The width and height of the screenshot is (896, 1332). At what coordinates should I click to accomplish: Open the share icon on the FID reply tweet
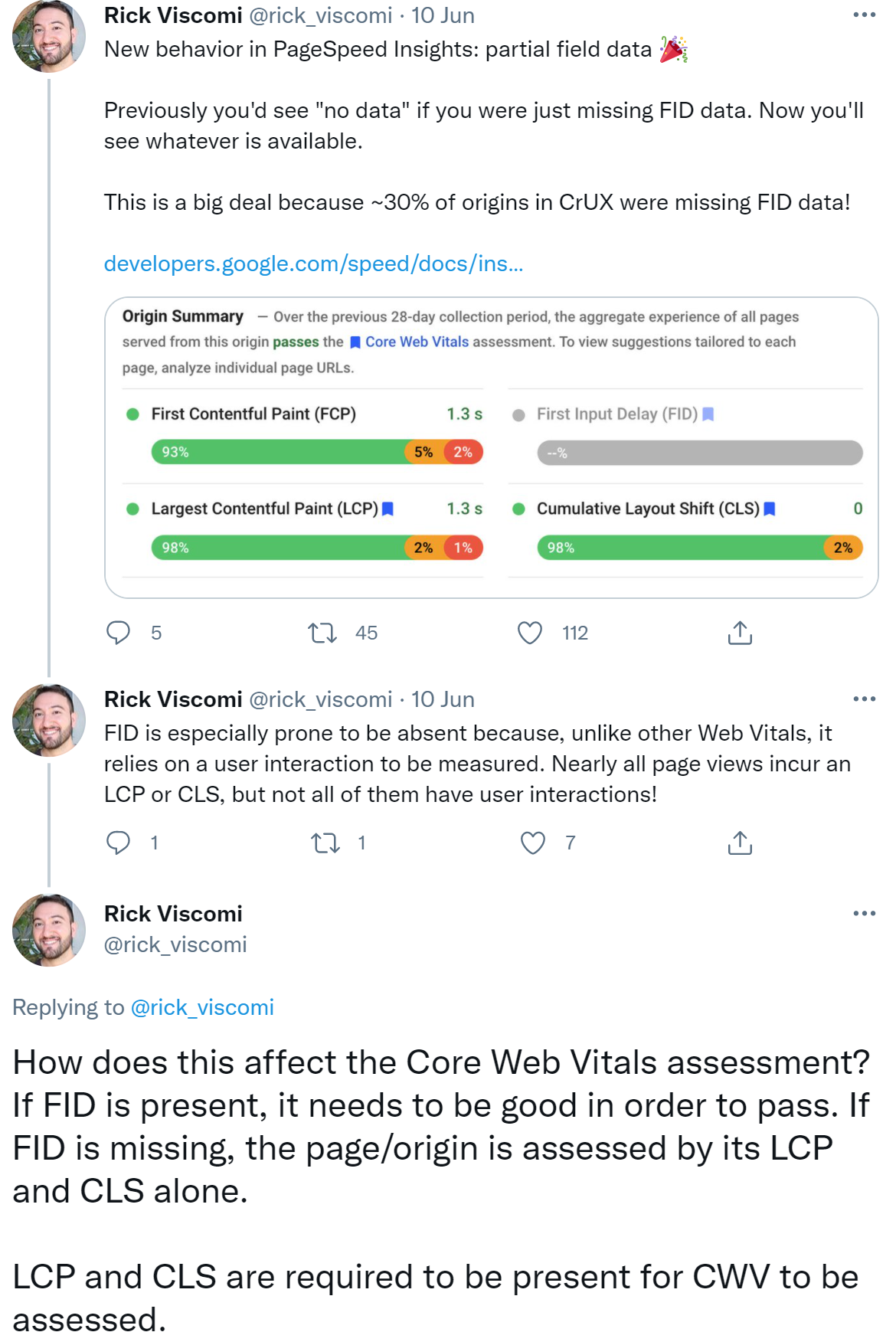[740, 843]
